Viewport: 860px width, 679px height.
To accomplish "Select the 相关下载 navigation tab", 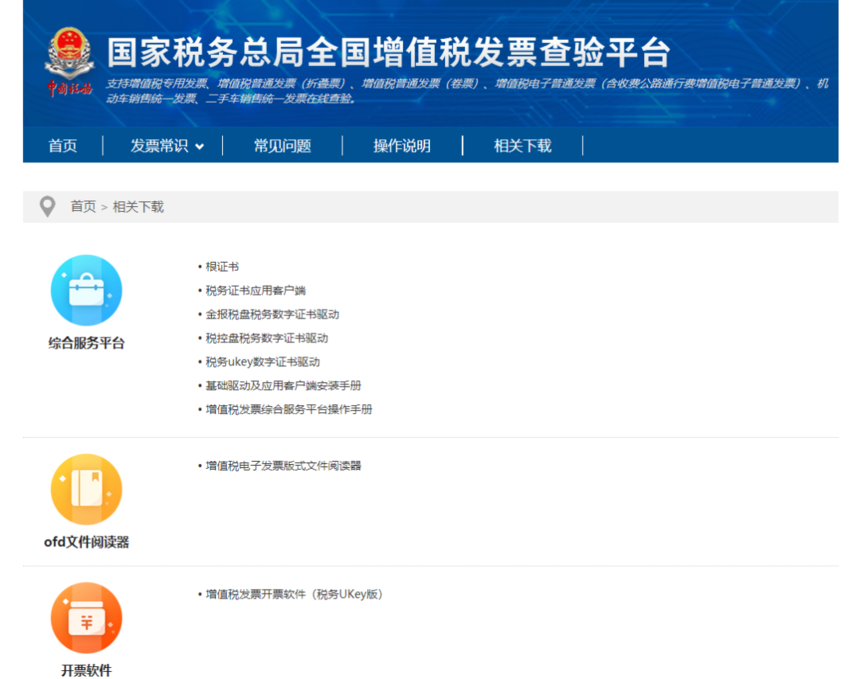I will point(522,146).
